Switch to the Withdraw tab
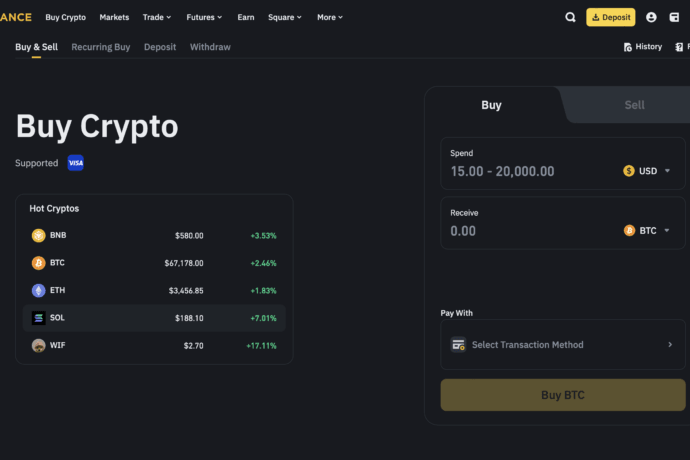The width and height of the screenshot is (690, 460). (210, 47)
